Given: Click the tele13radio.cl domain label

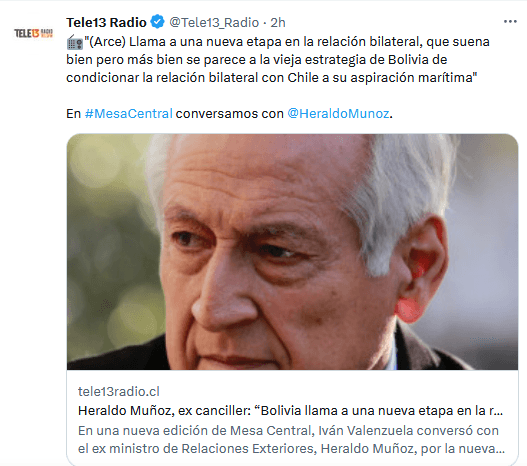Looking at the screenshot, I should [119, 391].
